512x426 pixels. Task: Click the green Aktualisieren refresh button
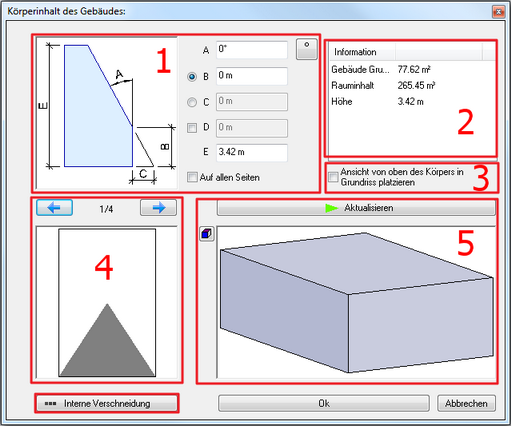(356, 208)
